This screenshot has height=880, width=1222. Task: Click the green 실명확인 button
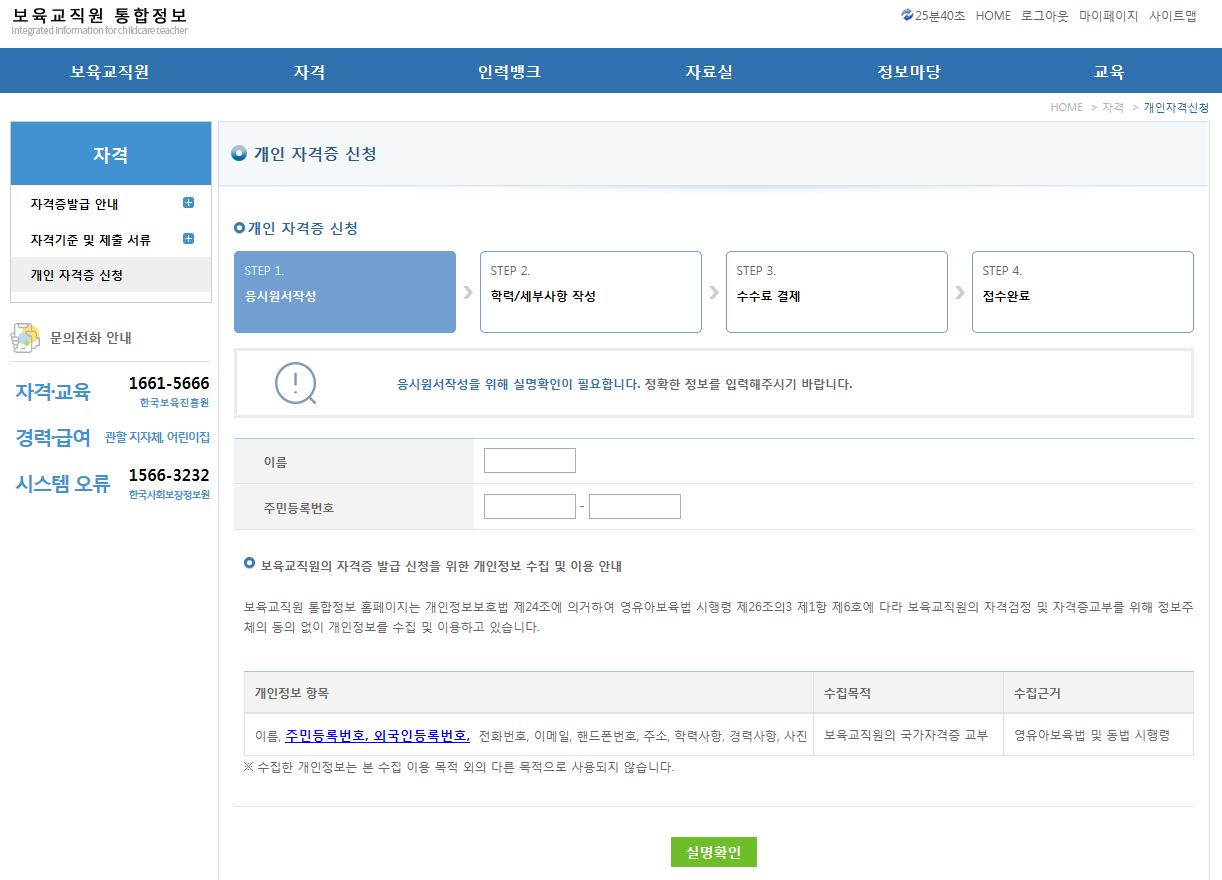pos(714,852)
